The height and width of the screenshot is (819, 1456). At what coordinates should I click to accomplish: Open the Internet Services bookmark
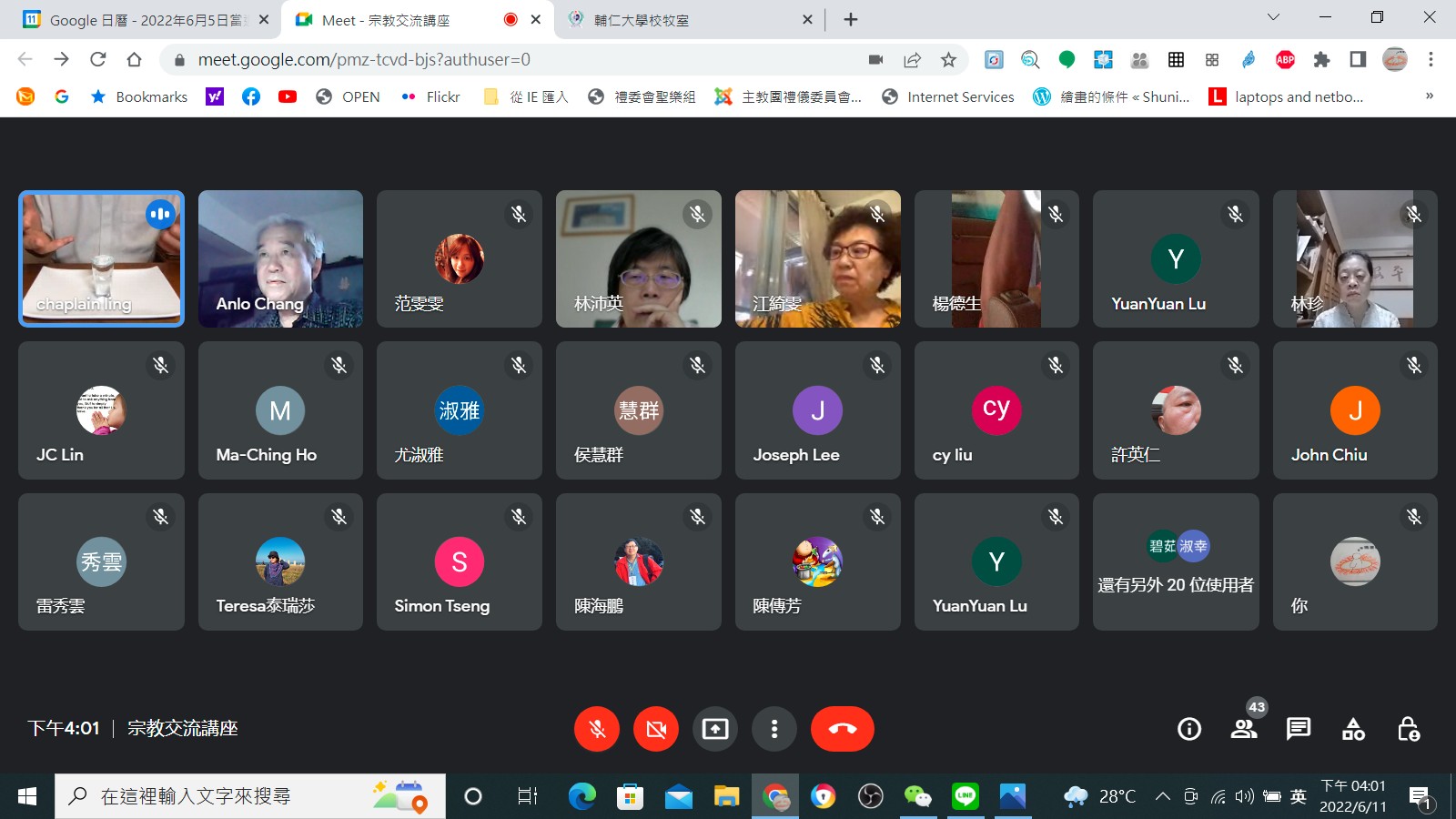pos(948,96)
